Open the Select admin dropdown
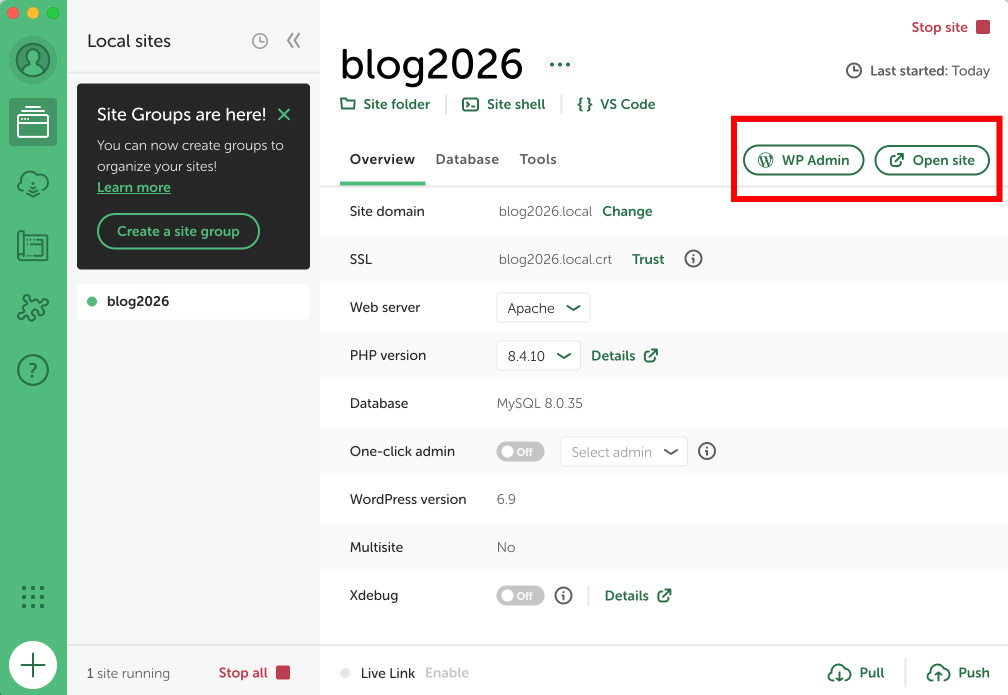Image resolution: width=1008 pixels, height=695 pixels. click(624, 452)
